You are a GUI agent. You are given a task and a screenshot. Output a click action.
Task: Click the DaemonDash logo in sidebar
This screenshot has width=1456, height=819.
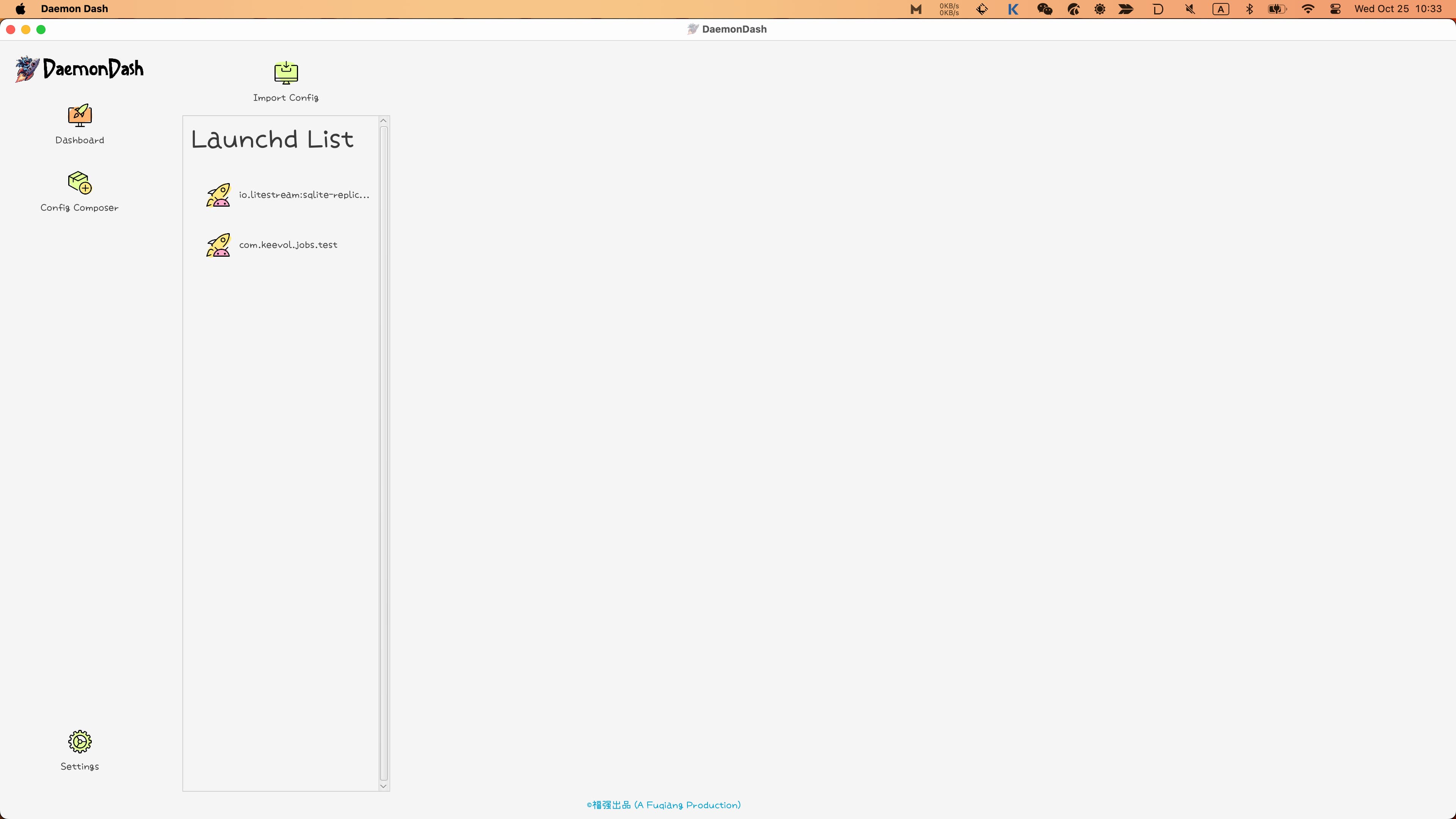80,69
